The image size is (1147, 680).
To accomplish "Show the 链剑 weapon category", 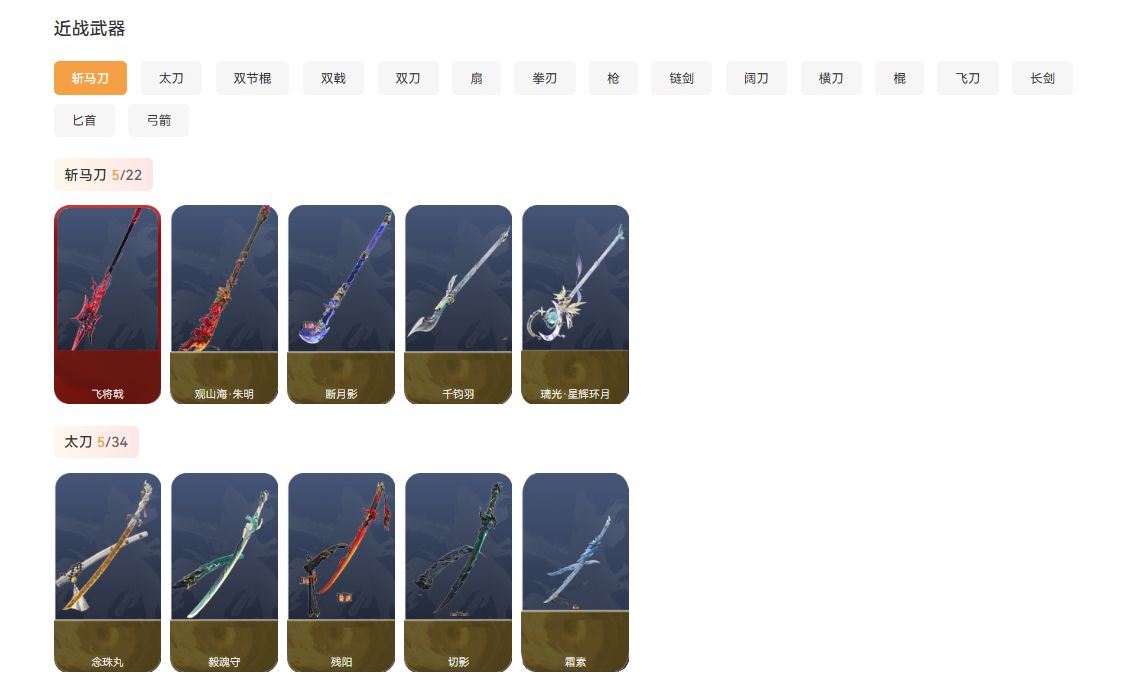I will point(681,78).
